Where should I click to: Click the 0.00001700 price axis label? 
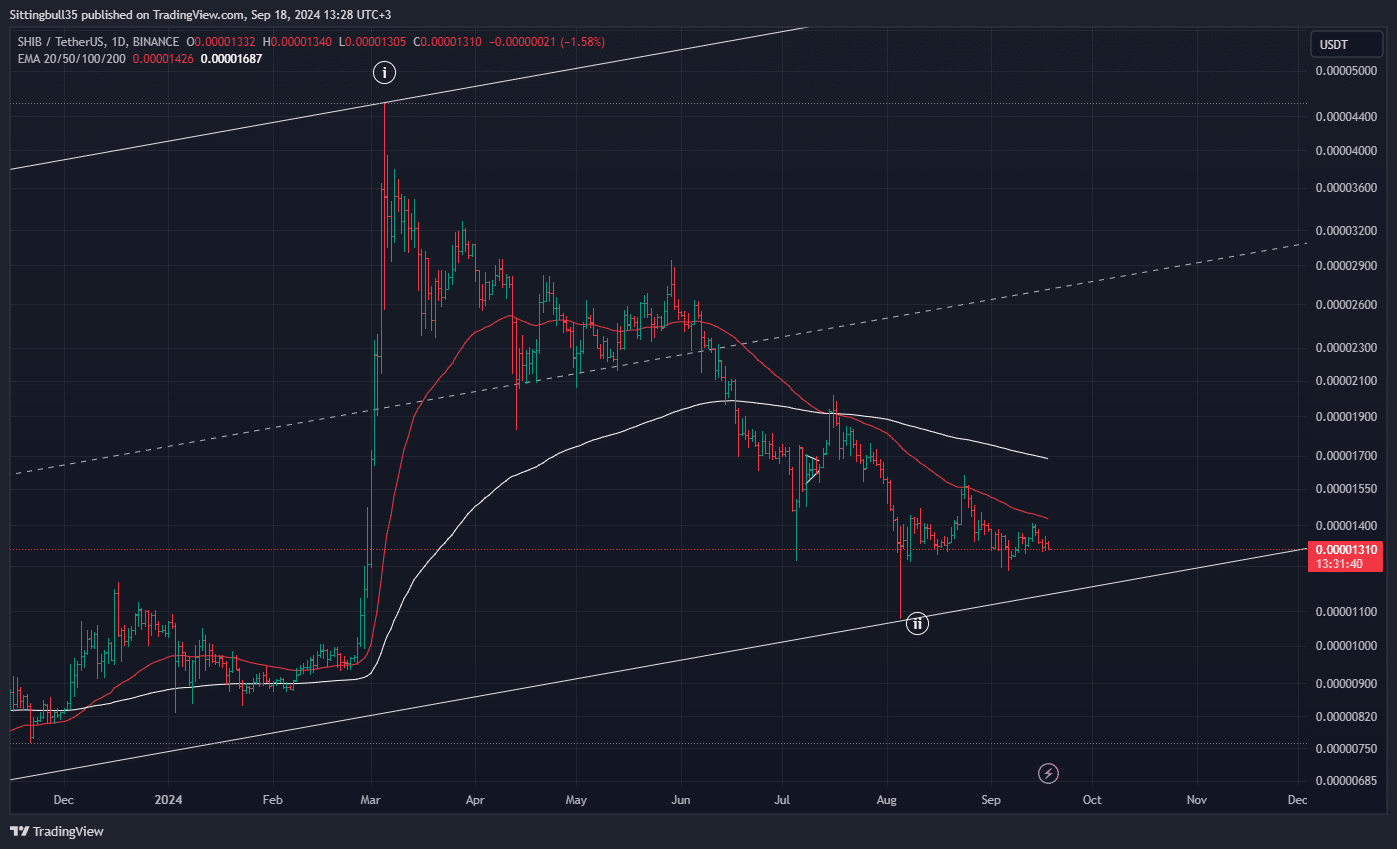(x=1348, y=456)
